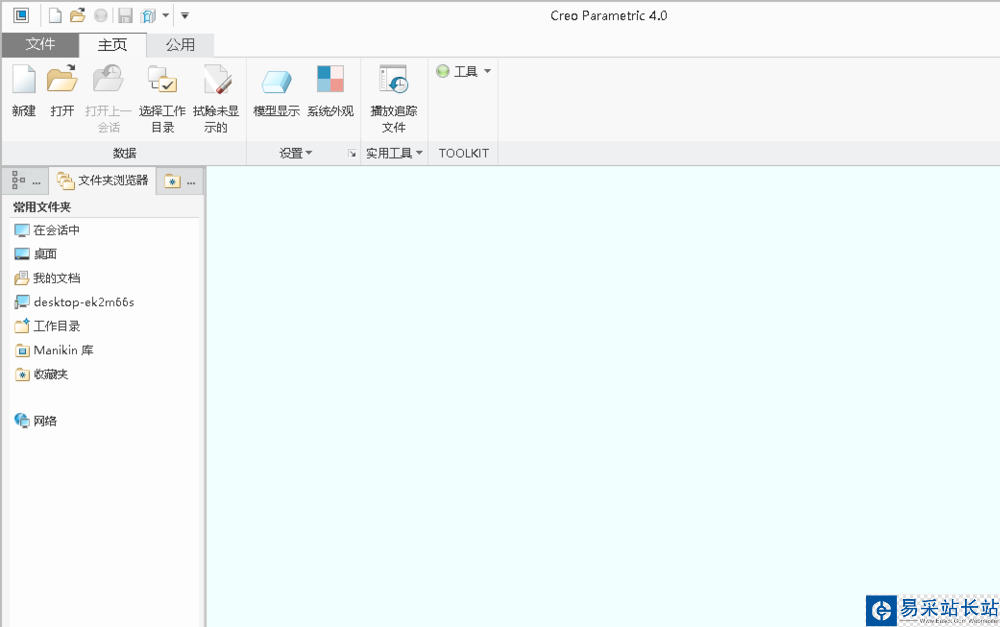Image resolution: width=1000 pixels, height=627 pixels.
Task: Click the 选择工作目录 ribbon button
Action: click(x=163, y=98)
